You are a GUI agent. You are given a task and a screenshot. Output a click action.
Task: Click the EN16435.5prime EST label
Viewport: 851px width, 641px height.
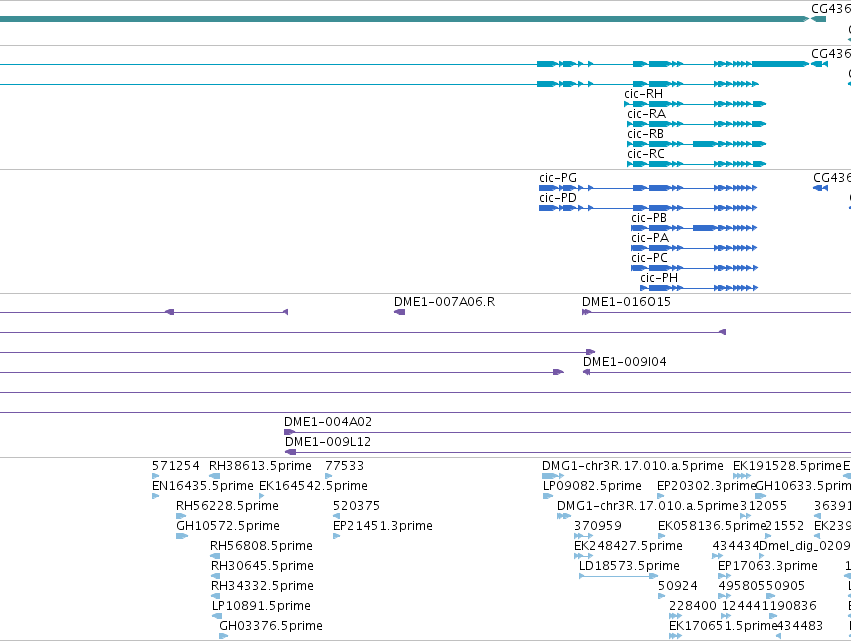click(202, 486)
